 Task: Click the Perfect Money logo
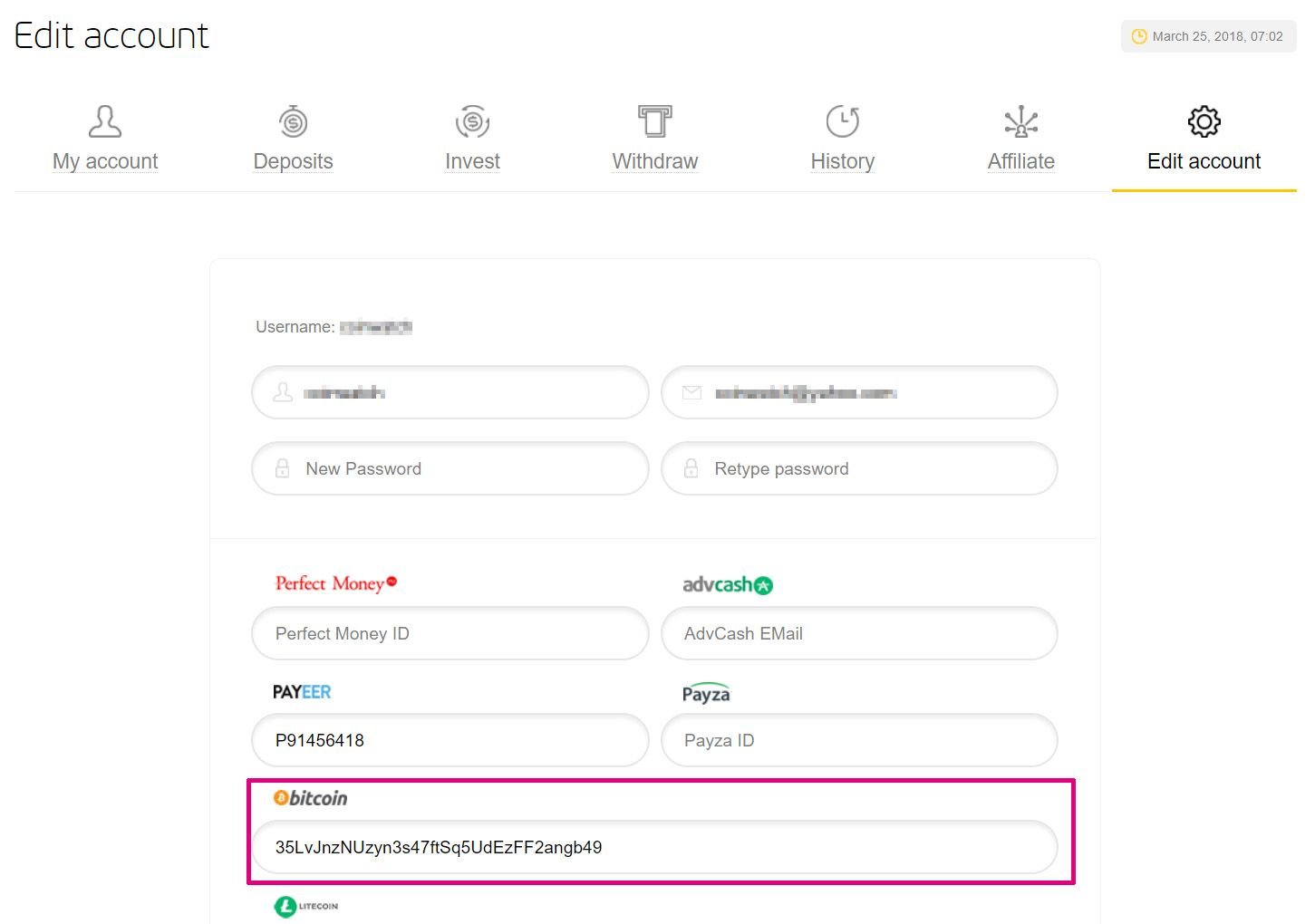336,583
